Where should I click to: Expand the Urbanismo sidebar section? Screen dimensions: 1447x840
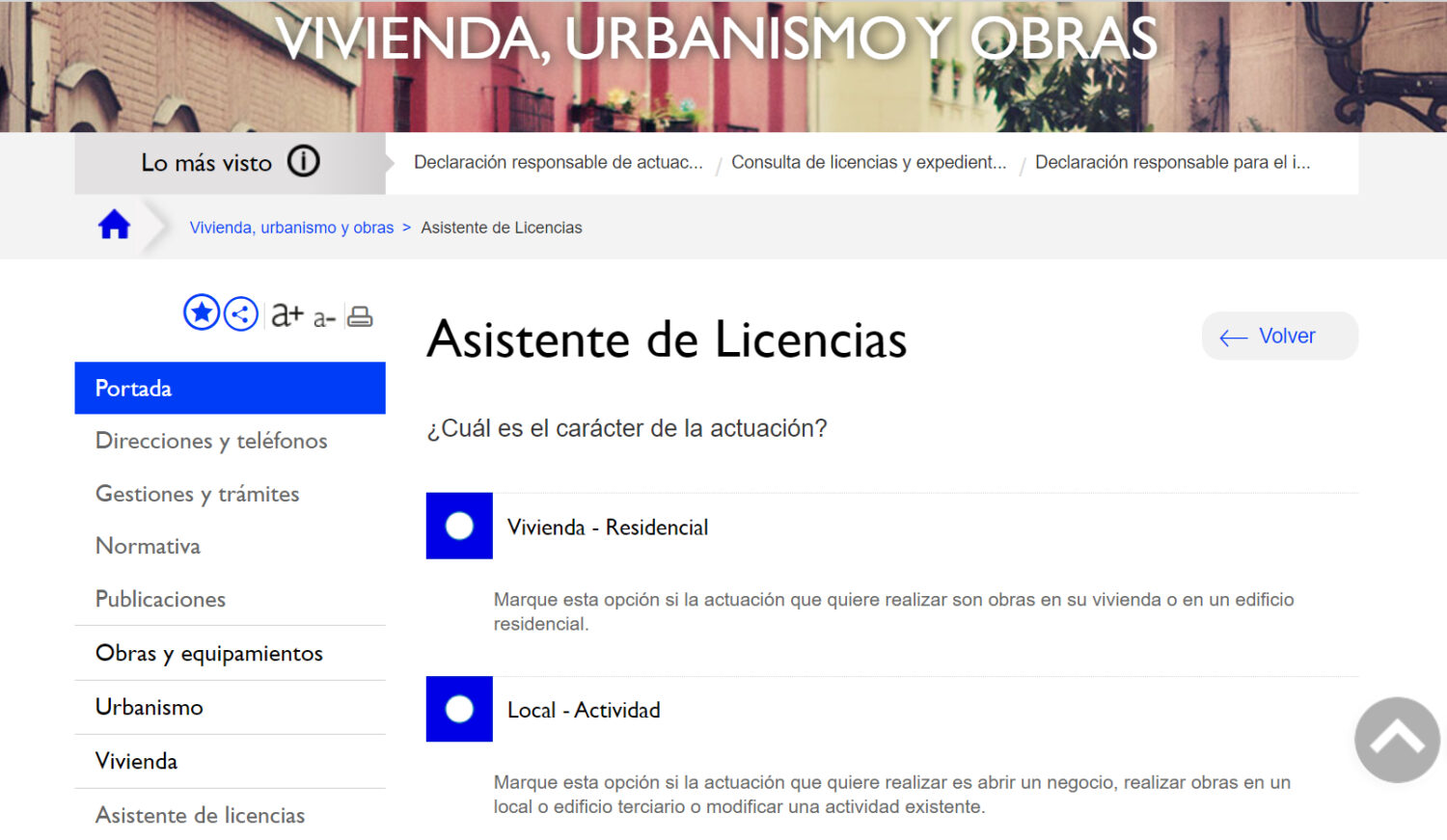(150, 708)
